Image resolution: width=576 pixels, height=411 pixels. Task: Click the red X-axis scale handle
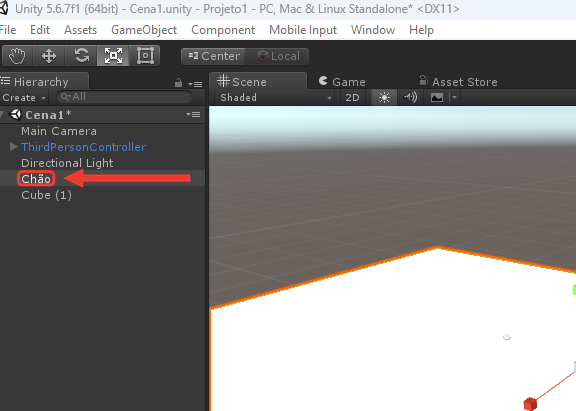point(530,404)
